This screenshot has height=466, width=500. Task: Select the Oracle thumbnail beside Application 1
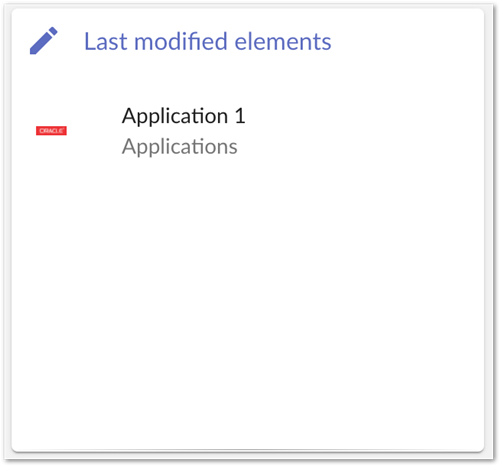pos(51,131)
